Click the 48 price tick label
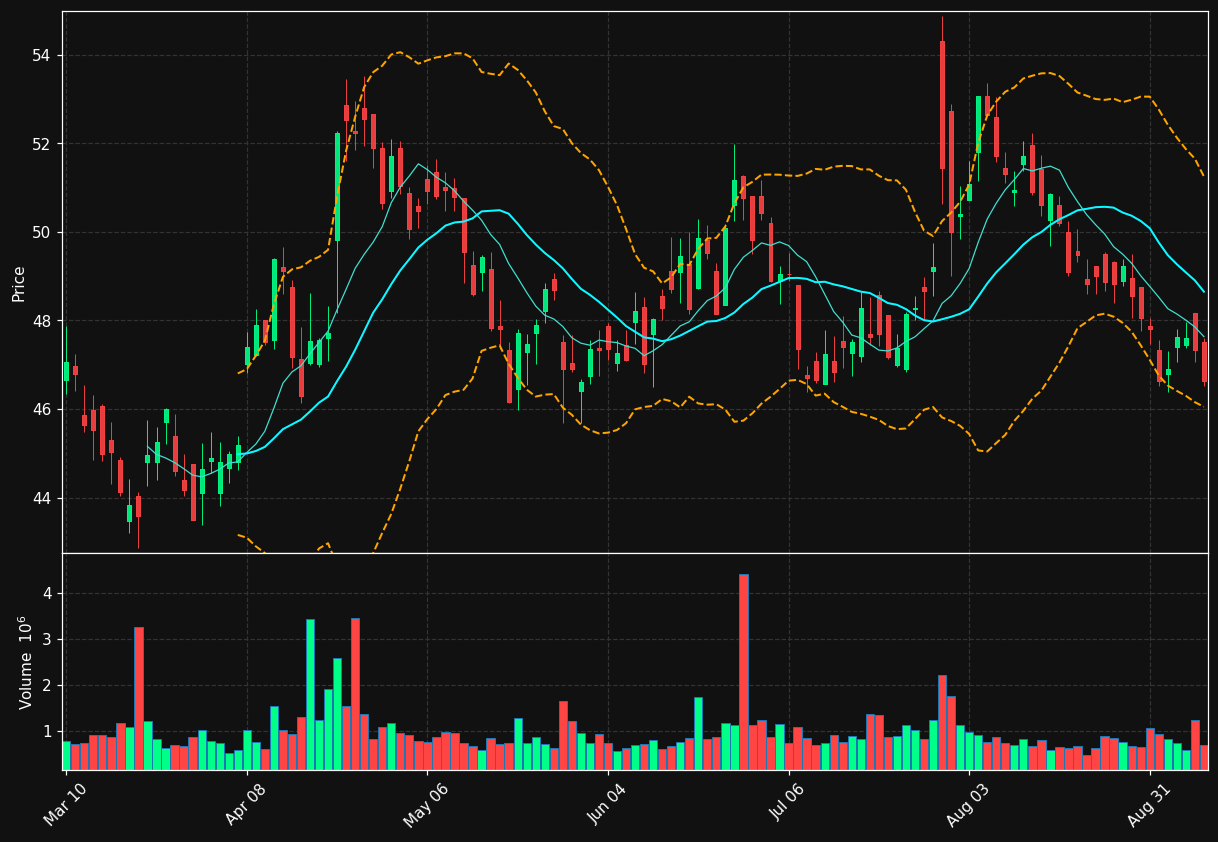 (x=43, y=321)
